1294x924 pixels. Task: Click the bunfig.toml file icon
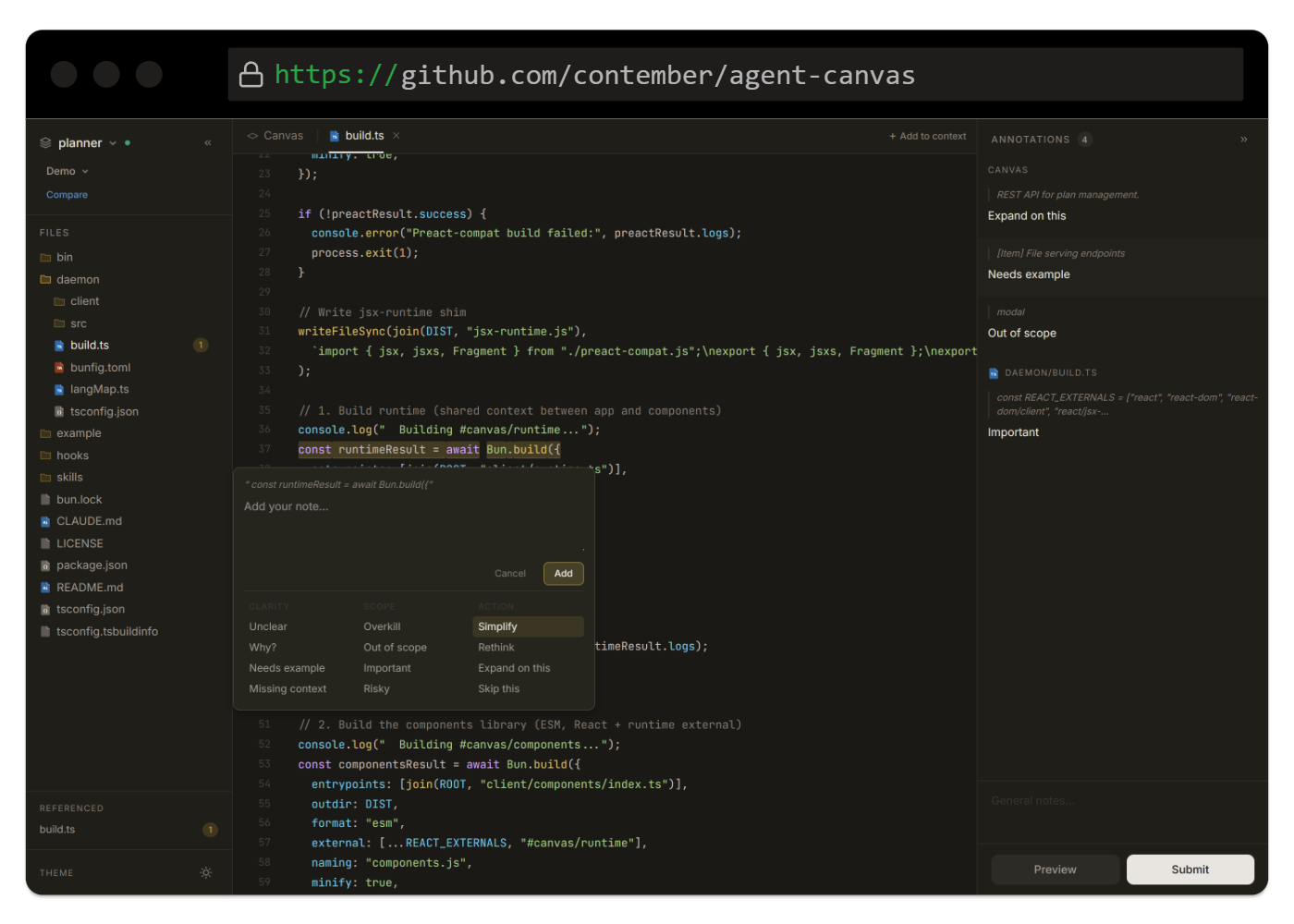click(59, 367)
